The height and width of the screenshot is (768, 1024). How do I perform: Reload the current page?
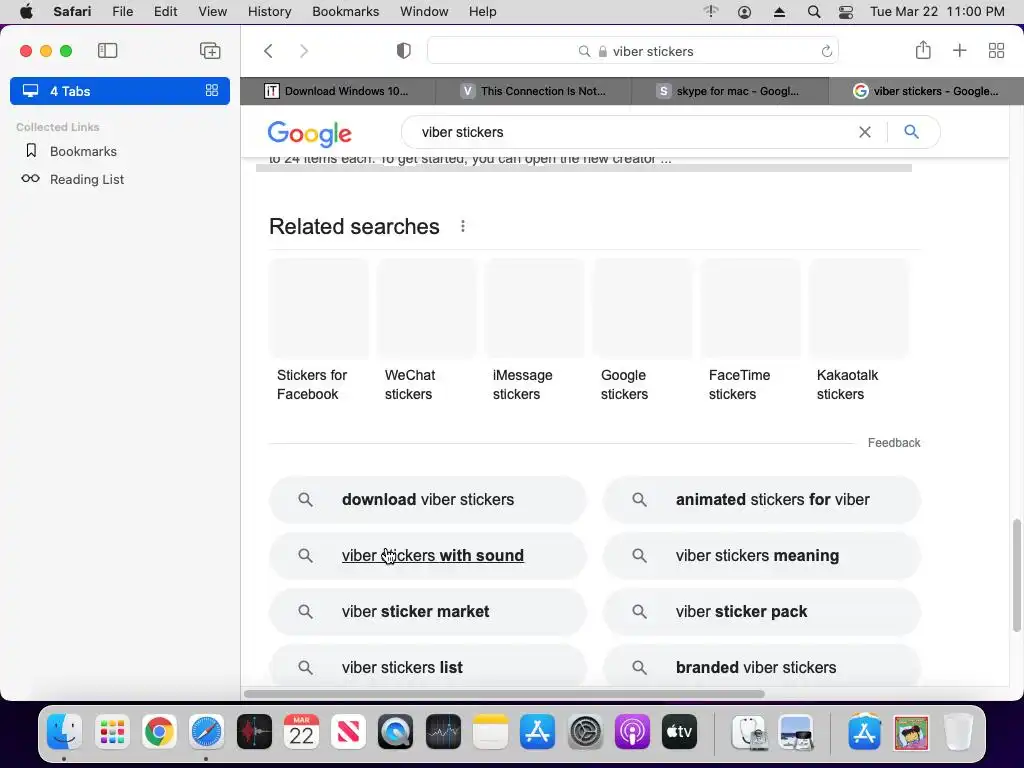click(x=826, y=51)
